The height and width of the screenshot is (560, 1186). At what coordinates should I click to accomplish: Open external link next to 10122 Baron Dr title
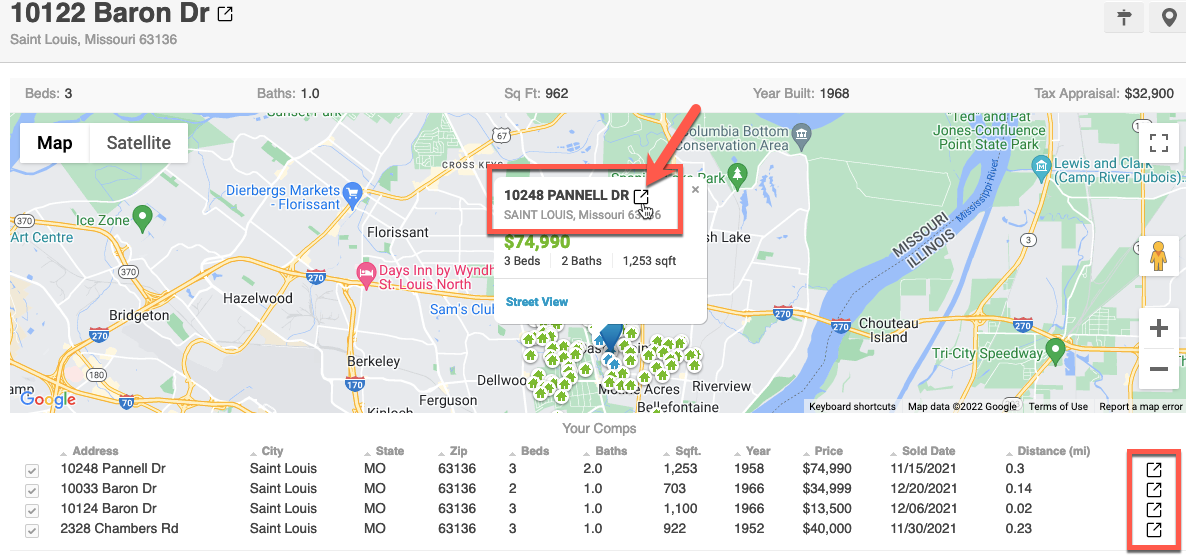pos(226,15)
